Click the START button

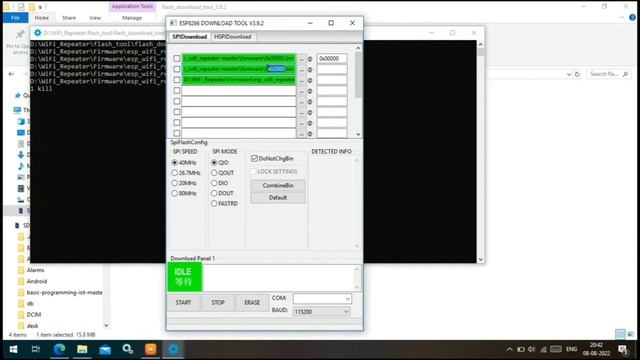click(183, 303)
